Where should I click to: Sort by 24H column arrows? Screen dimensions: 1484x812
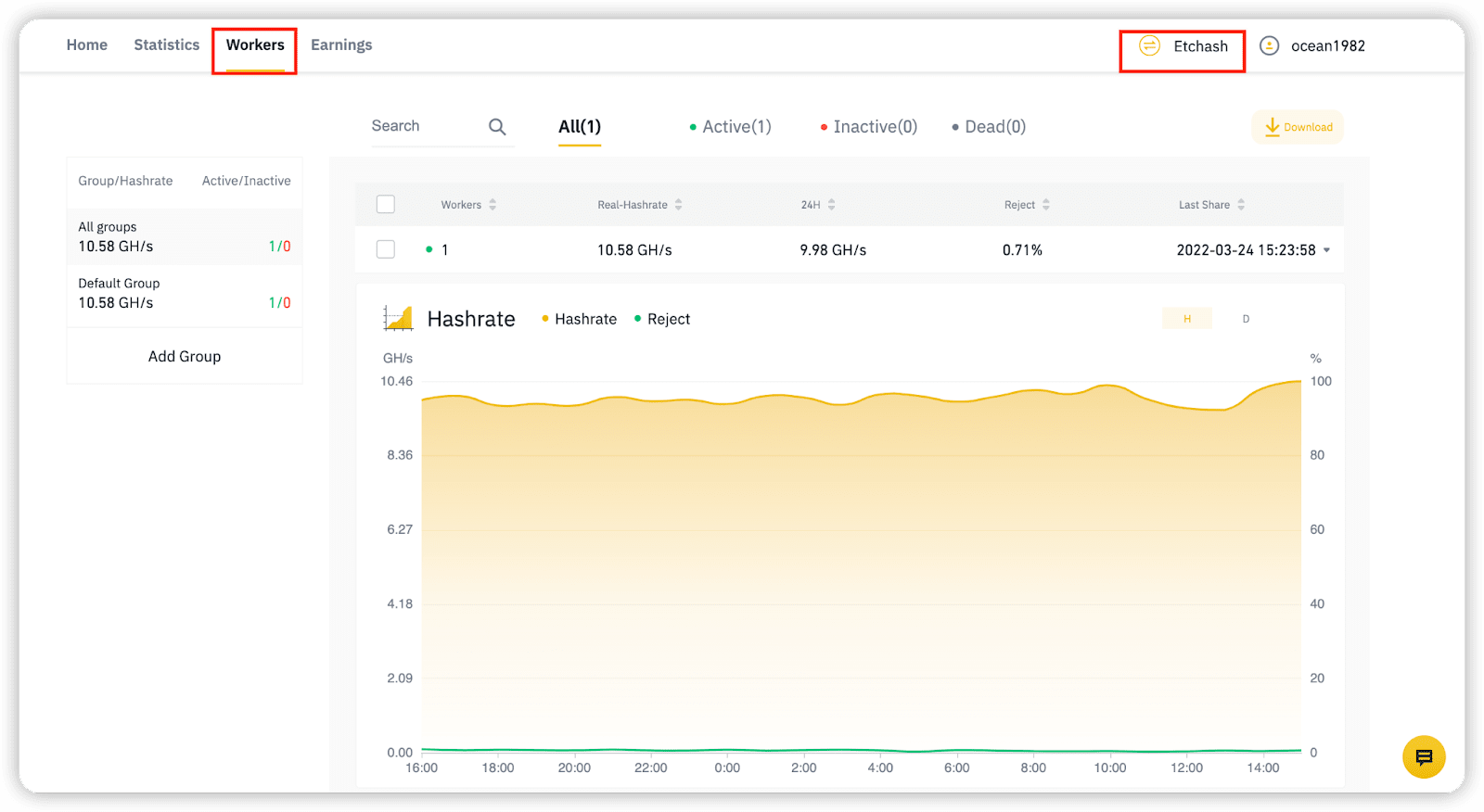831,205
